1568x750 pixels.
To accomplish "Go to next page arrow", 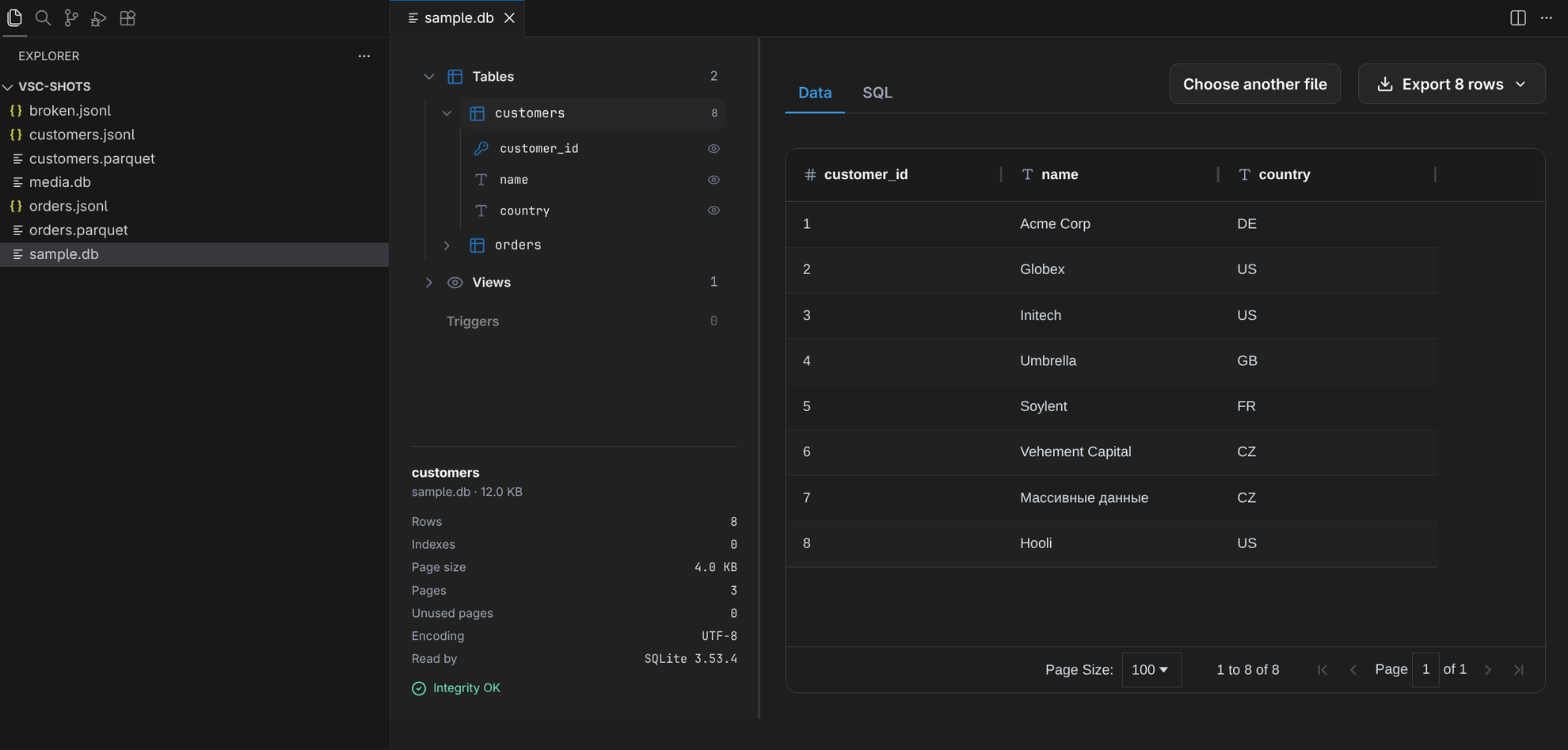I will [x=1488, y=670].
